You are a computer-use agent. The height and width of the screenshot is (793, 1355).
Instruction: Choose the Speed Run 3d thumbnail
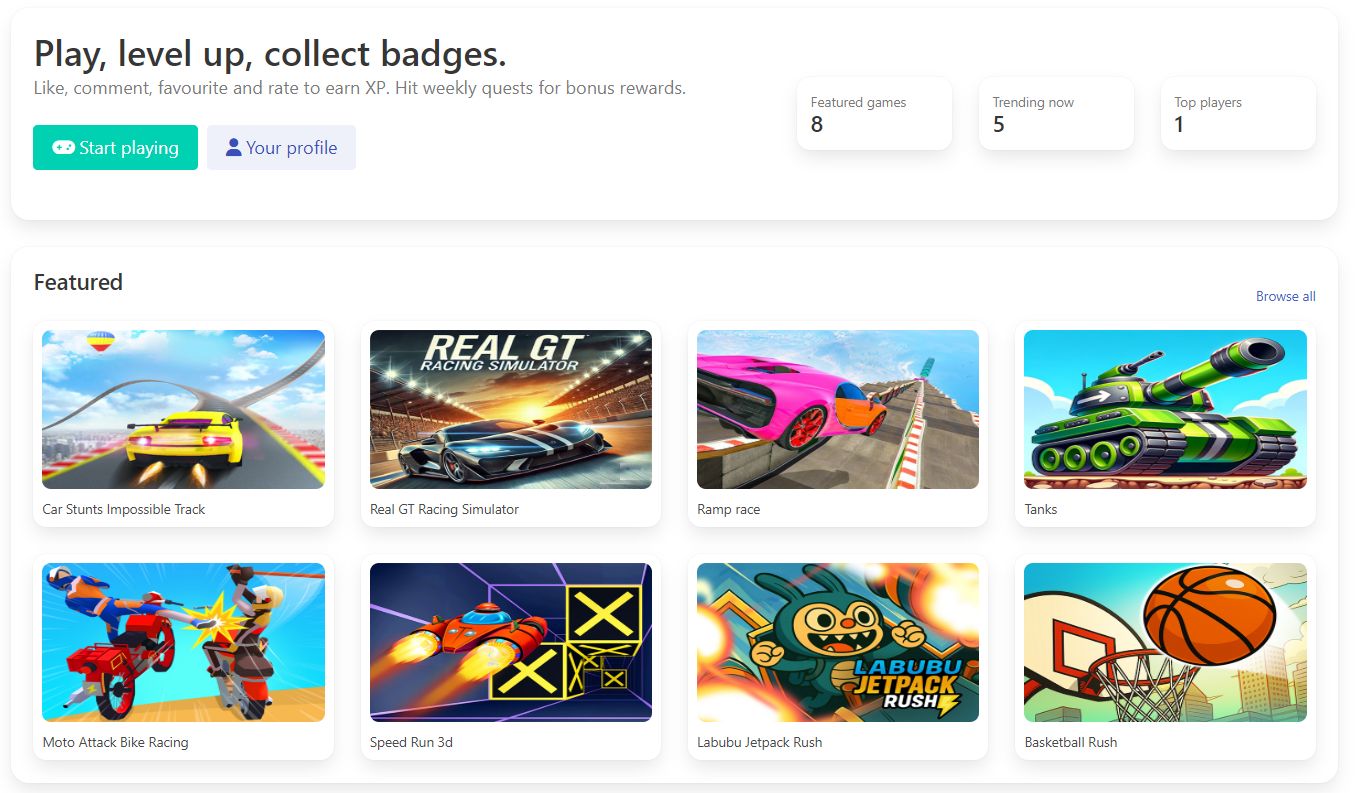[x=511, y=642]
